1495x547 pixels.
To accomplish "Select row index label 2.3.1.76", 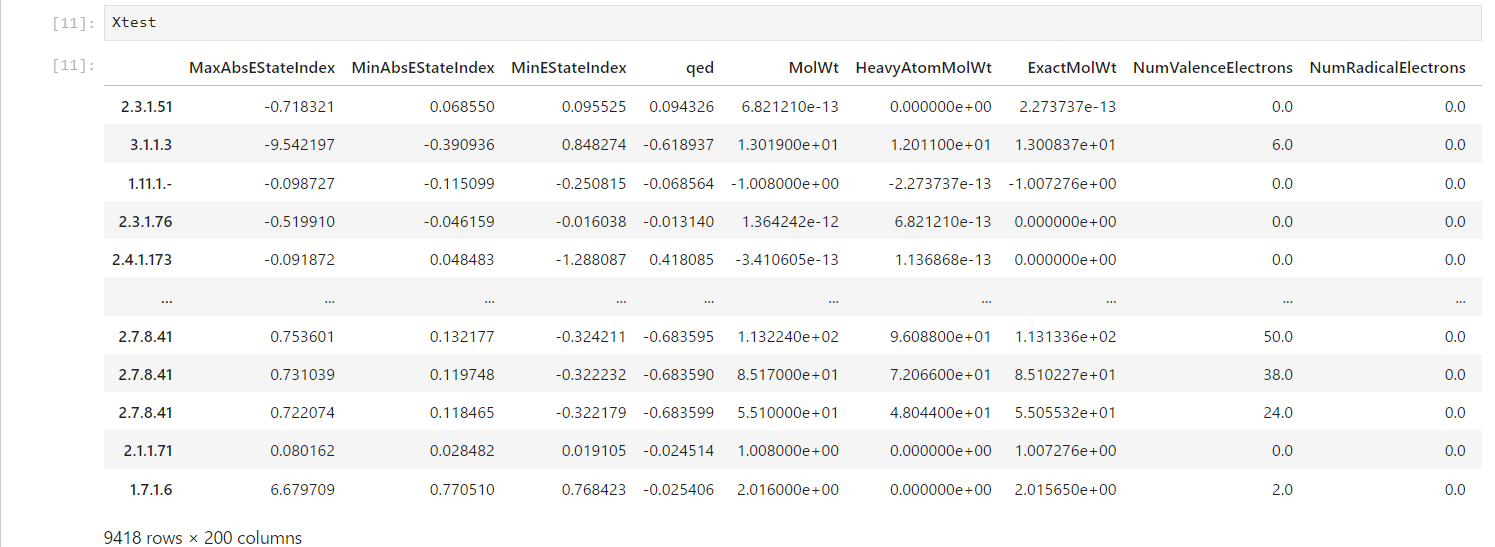I will point(146,222).
